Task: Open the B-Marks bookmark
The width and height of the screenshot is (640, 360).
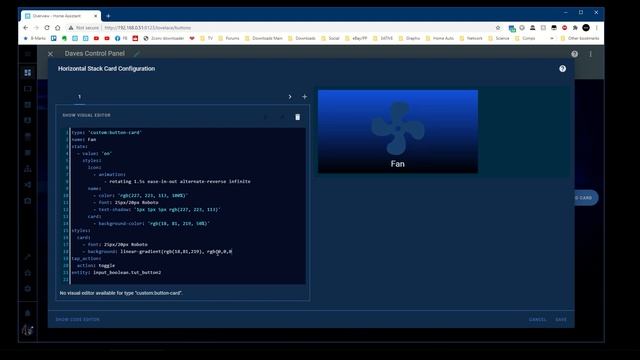Action: click(35, 38)
